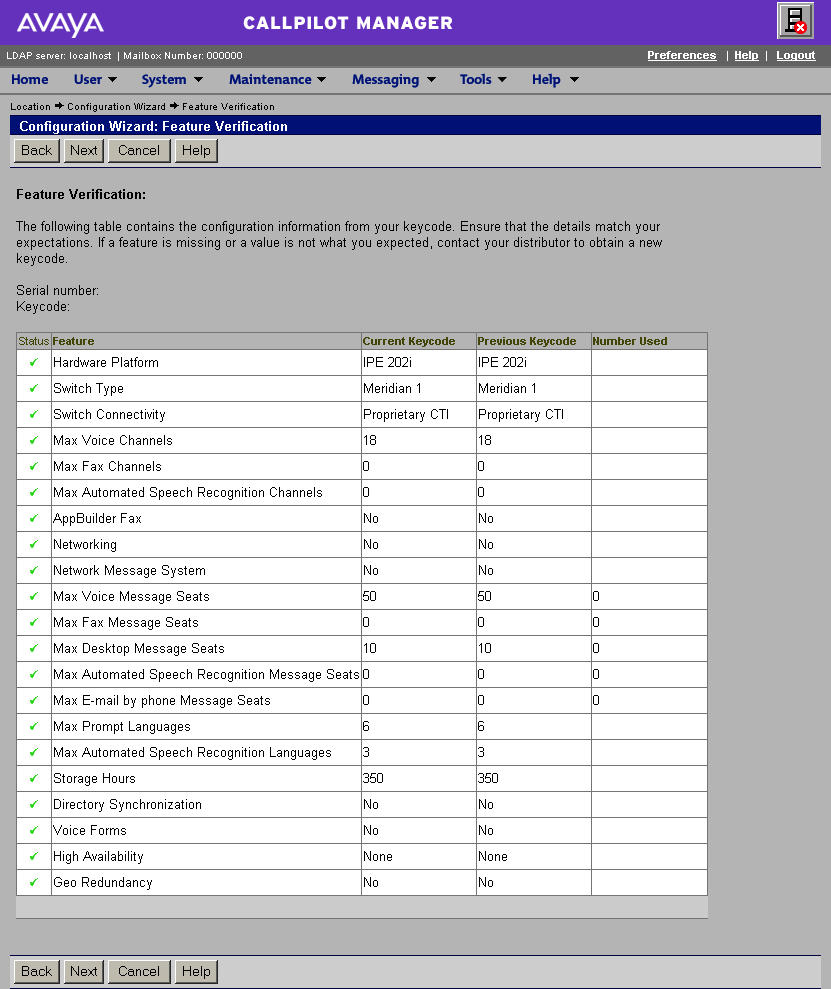
Task: Click Configuration Wizard in breadcrumb
Action: [116, 107]
